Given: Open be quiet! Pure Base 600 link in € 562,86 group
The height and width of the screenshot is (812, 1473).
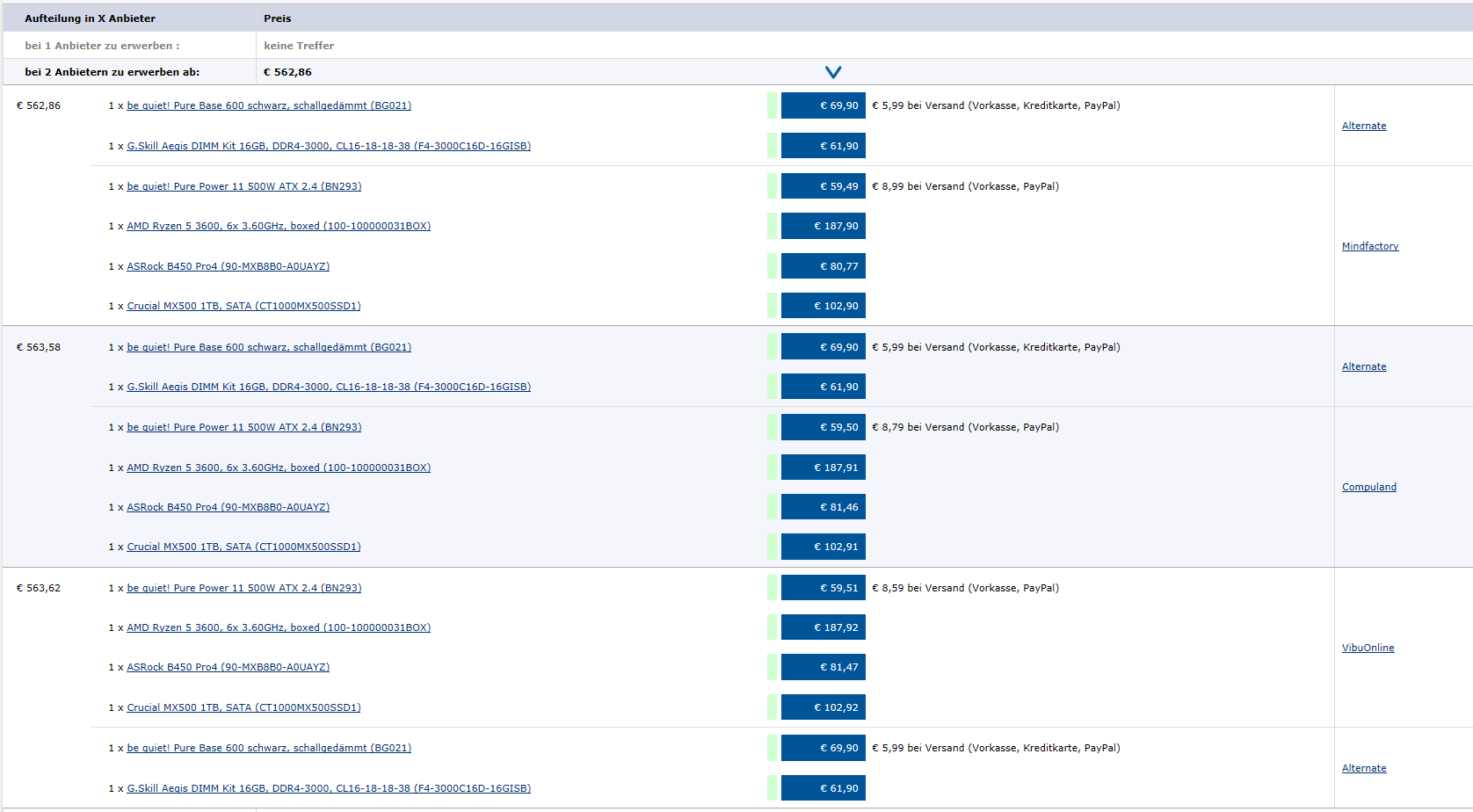Looking at the screenshot, I should pos(269,105).
